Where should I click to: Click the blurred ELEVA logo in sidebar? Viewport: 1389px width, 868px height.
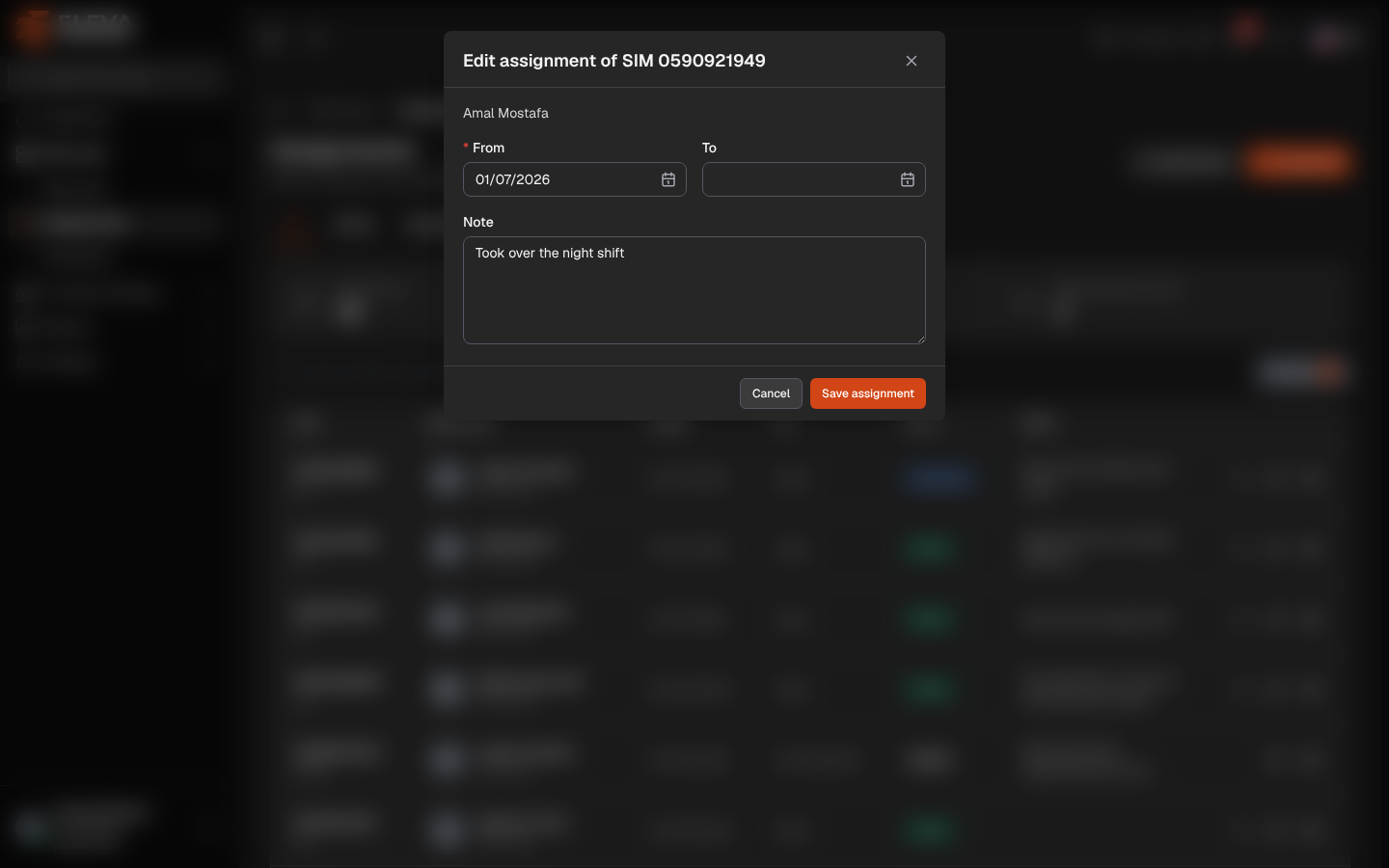coord(74,26)
